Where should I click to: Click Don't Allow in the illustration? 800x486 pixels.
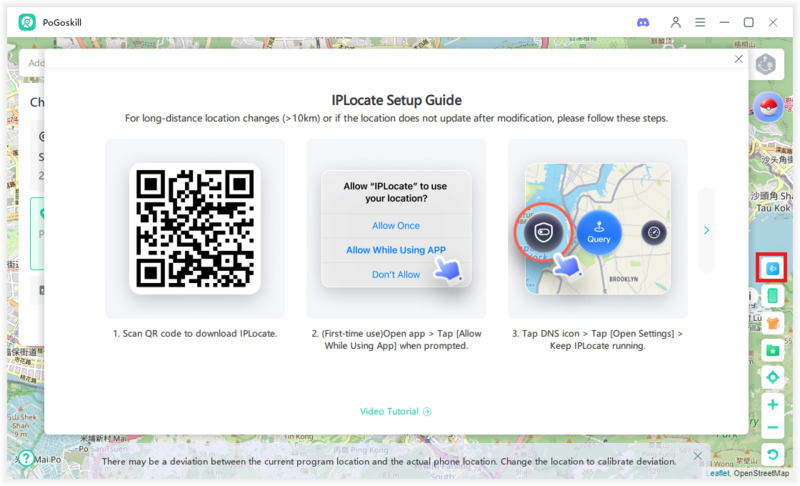point(396,274)
